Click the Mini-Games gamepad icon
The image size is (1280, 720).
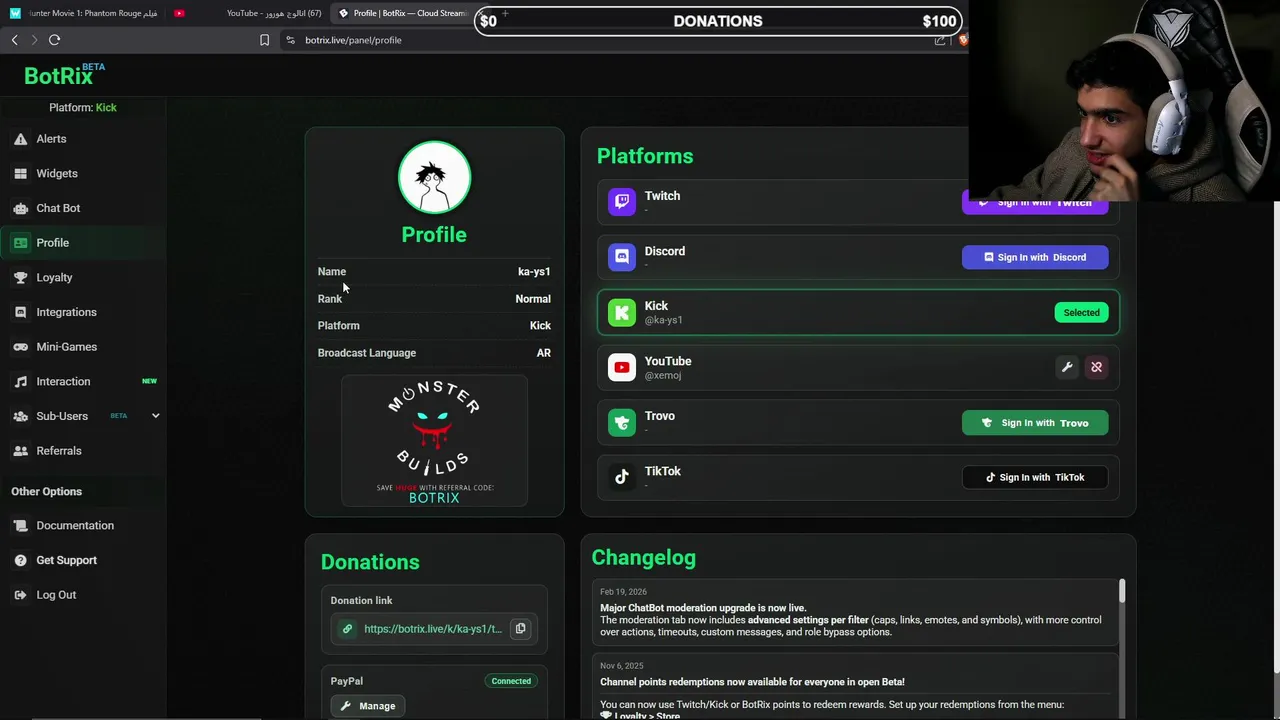[20, 347]
